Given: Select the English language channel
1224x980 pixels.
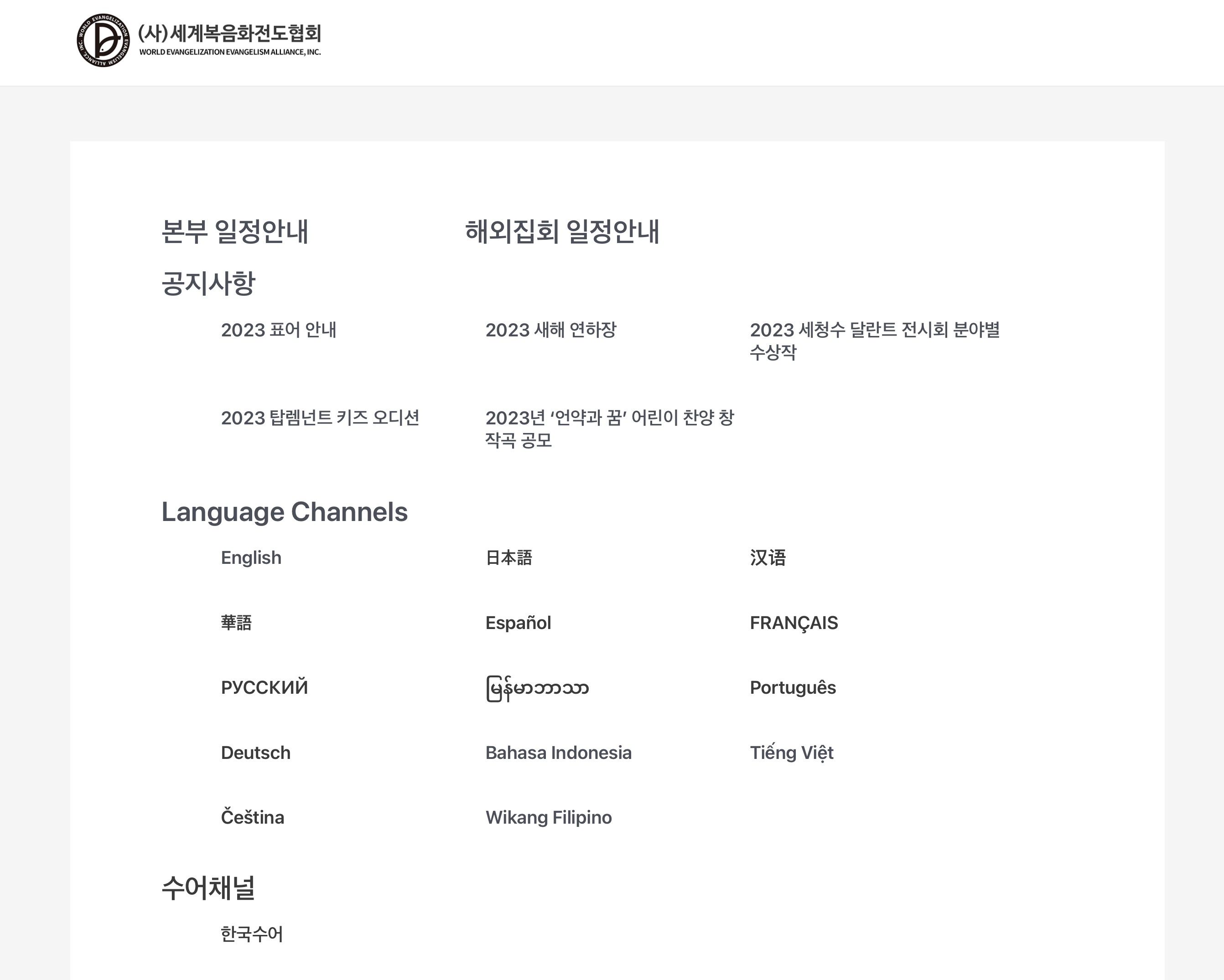Looking at the screenshot, I should coord(250,558).
